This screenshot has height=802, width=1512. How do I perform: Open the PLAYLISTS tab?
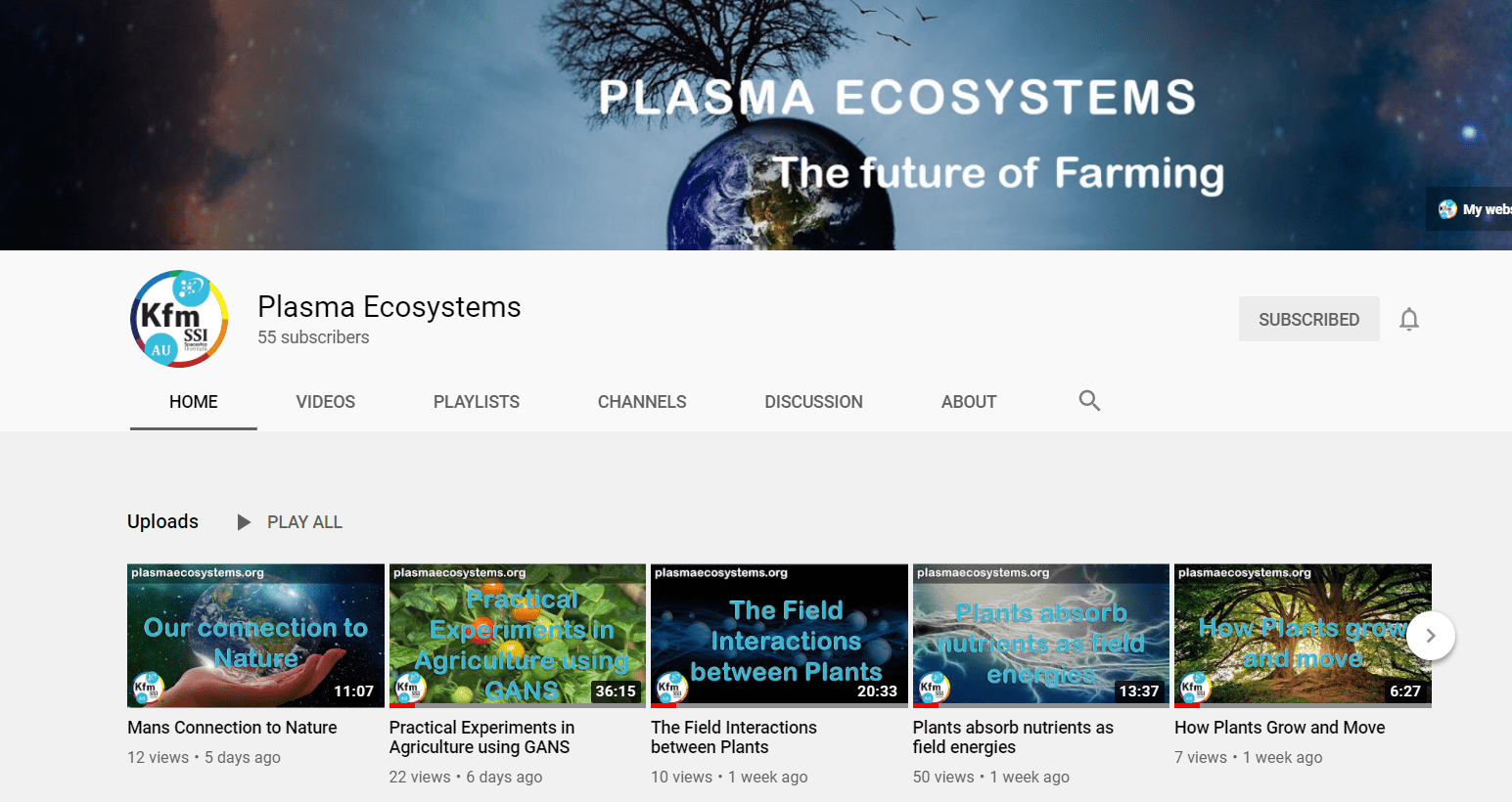click(477, 402)
